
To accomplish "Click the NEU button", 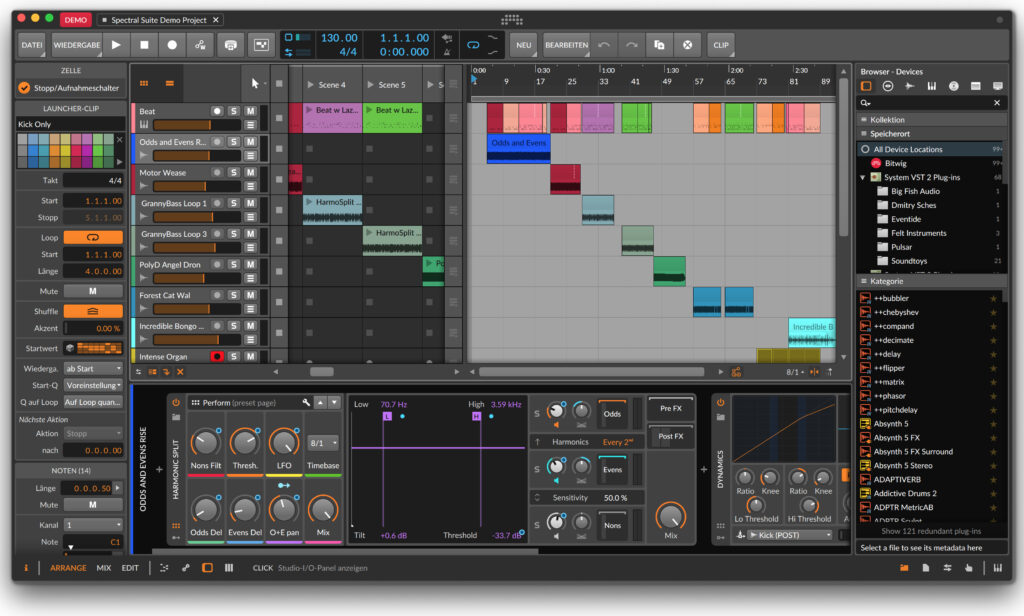I will pyautogui.click(x=524, y=45).
